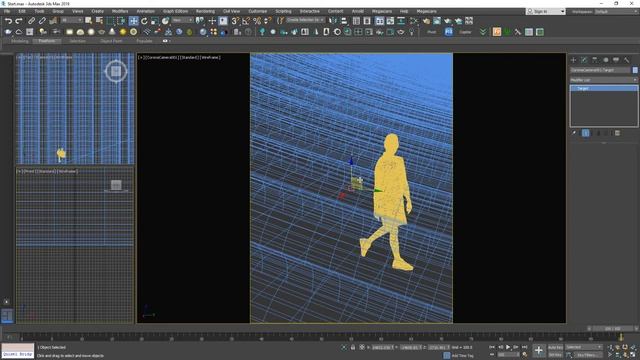Switch to the Freeform ribbon tab

pyautogui.click(x=47, y=41)
